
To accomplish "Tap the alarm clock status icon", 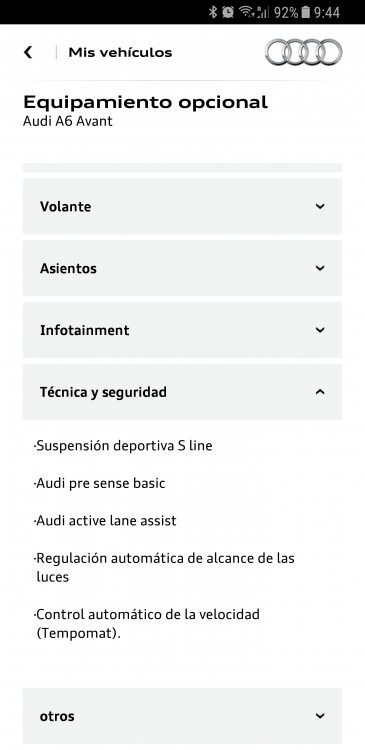I will click(228, 12).
